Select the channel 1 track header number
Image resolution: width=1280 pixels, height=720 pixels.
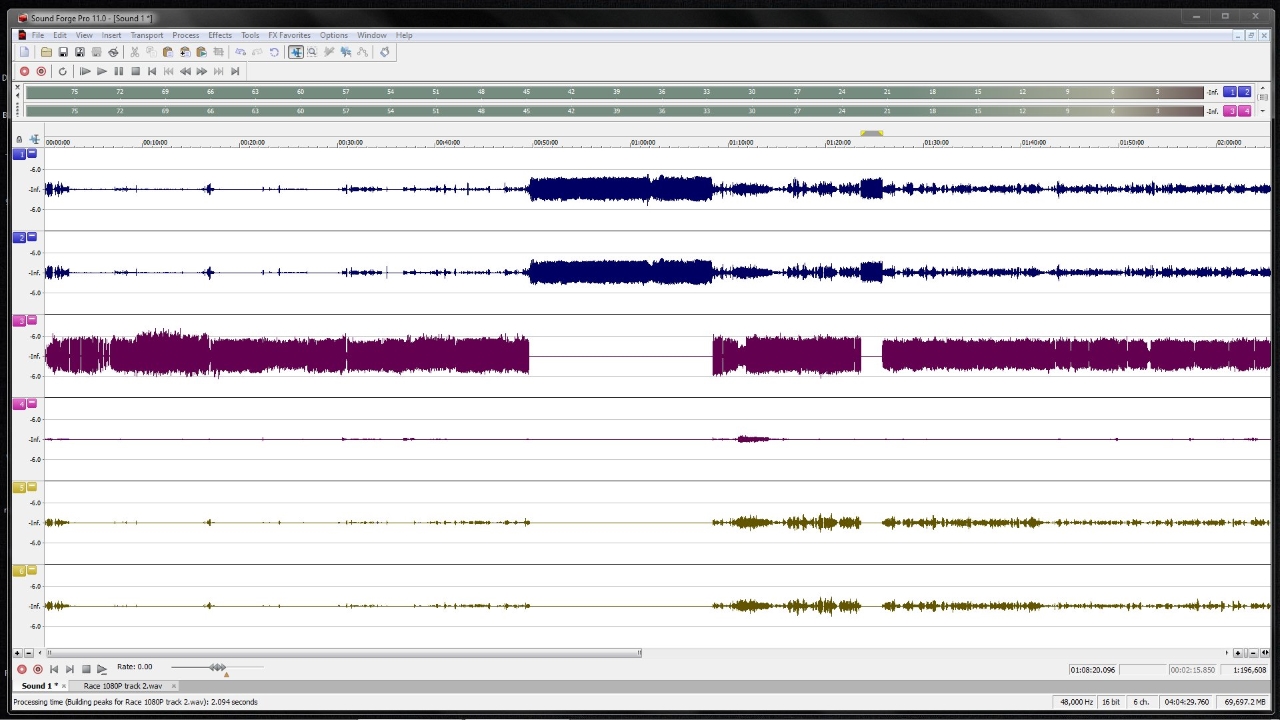tap(19, 154)
